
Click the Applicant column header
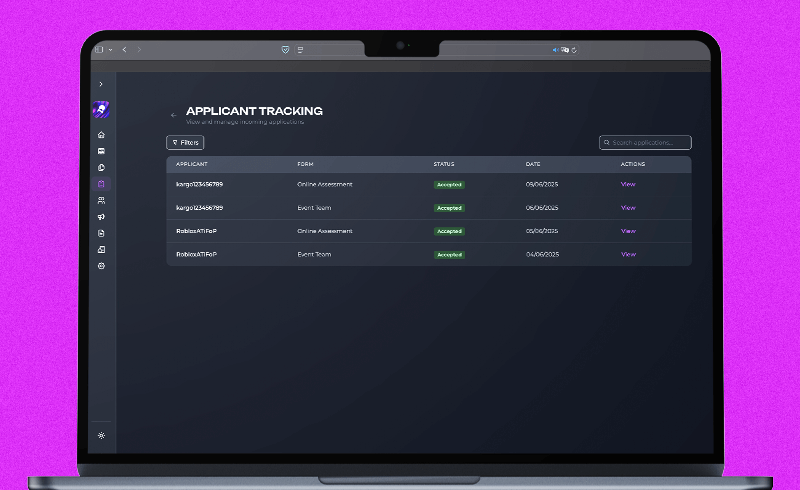191,164
